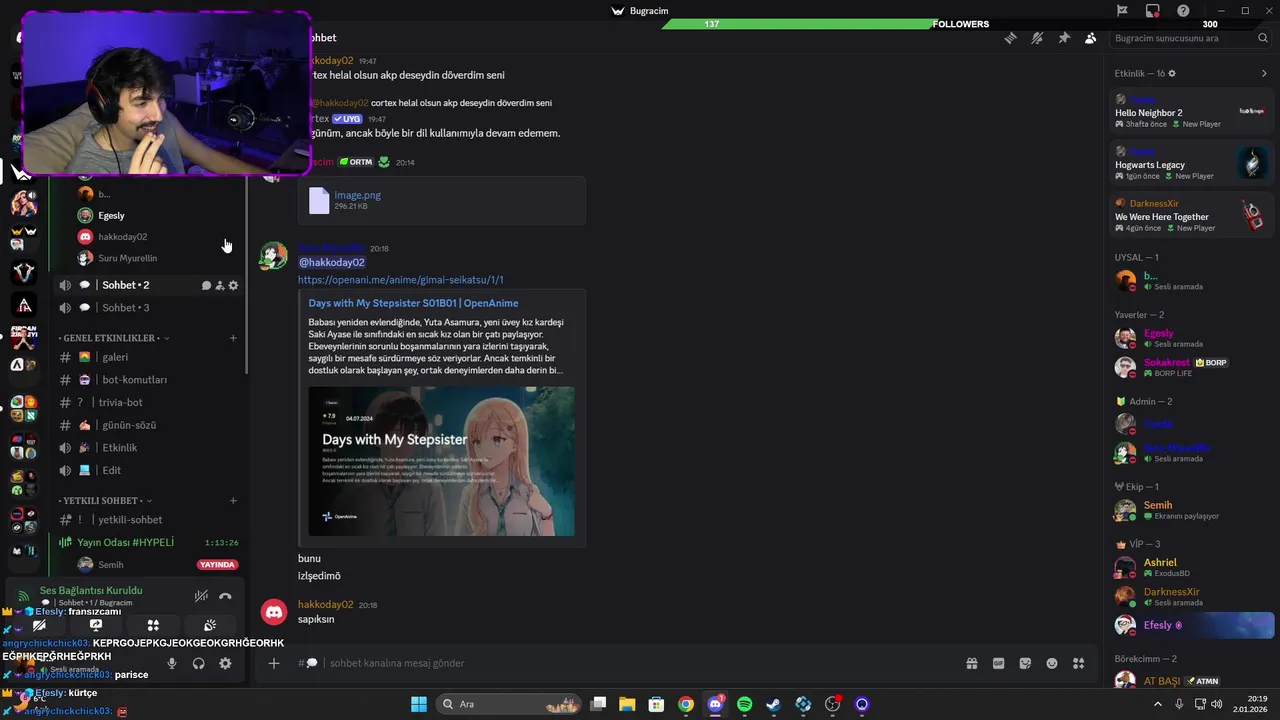
Task: Toggle noise suppression icon in voice panel
Action: tap(201, 596)
